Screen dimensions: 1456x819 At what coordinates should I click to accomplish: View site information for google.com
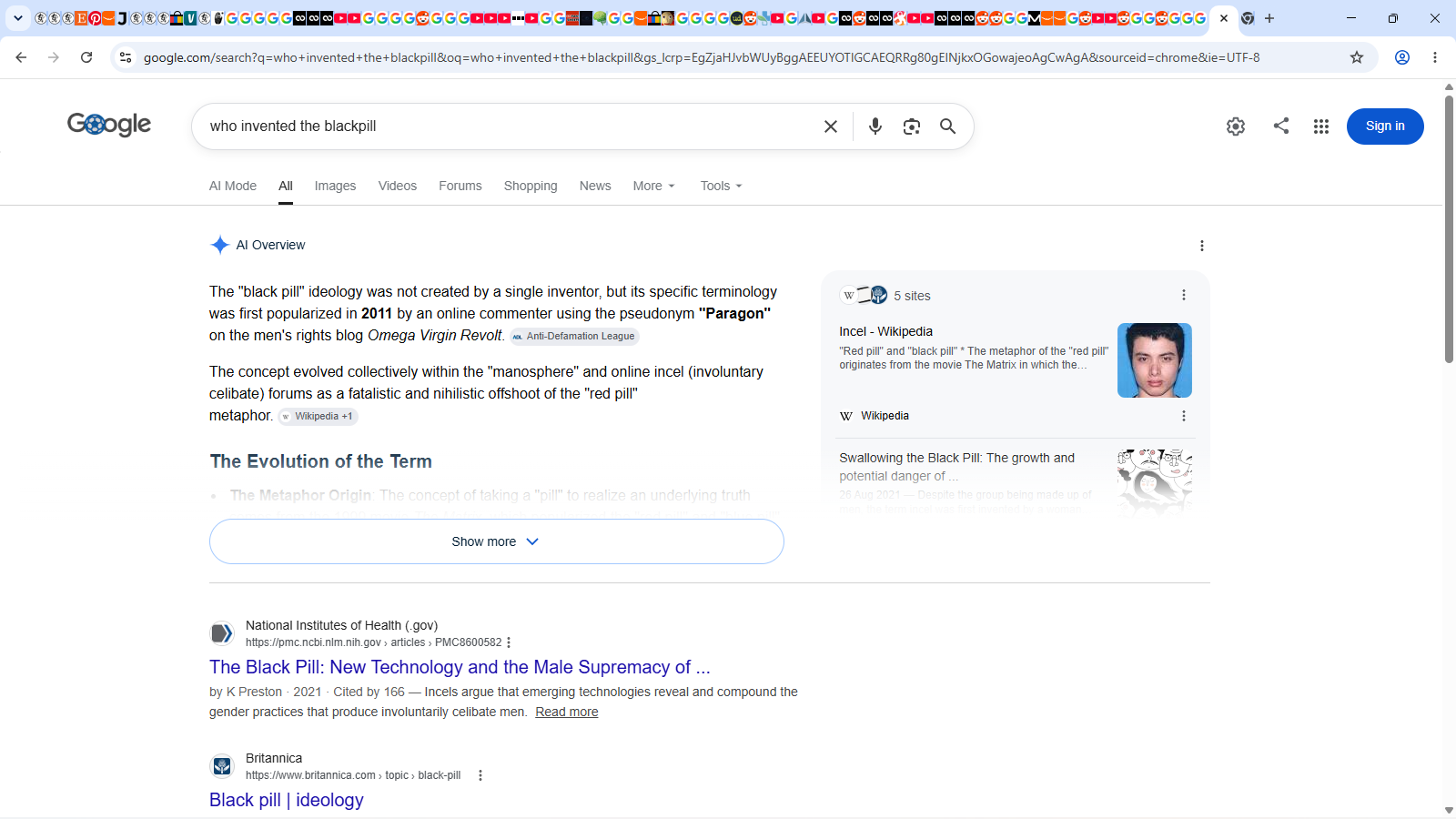click(x=126, y=57)
